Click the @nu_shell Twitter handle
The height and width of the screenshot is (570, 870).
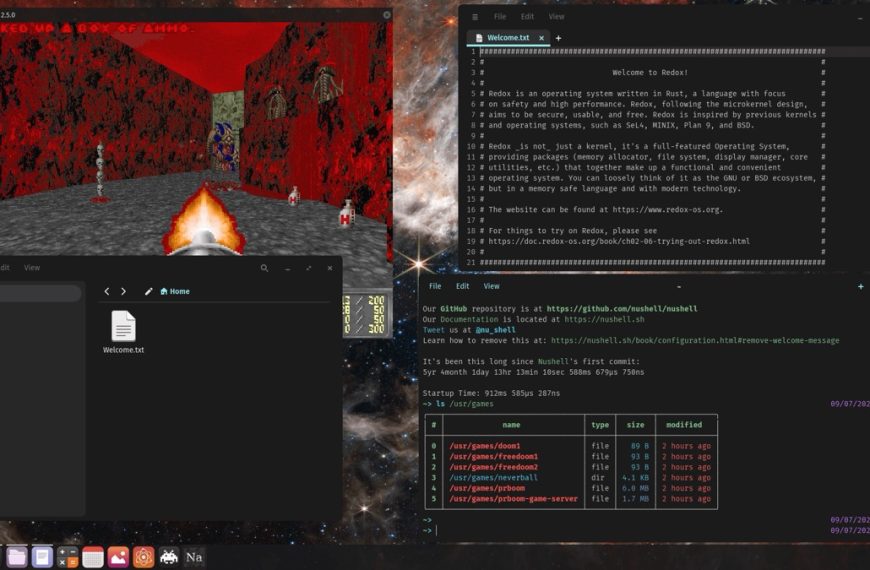tap(495, 330)
